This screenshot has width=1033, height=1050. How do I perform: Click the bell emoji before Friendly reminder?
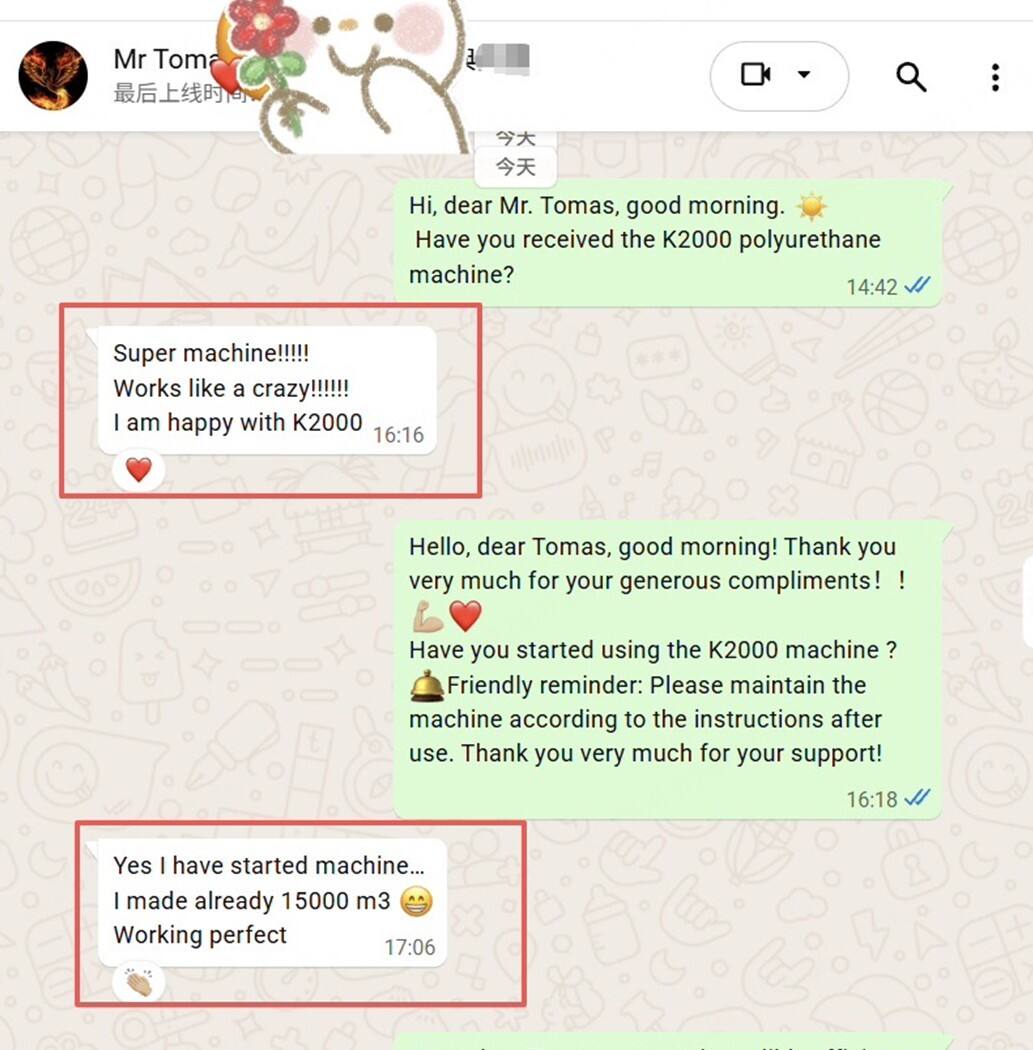tap(427, 685)
